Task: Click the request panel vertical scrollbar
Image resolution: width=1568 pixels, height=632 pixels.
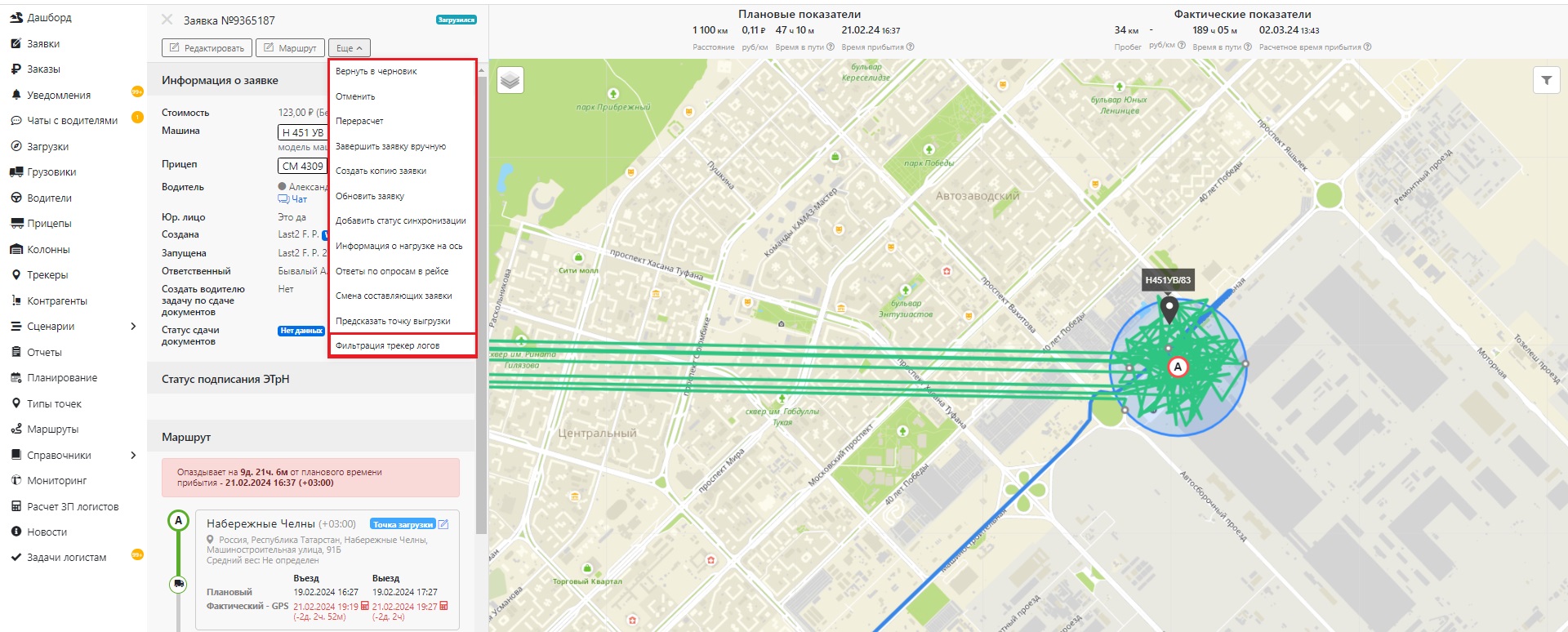Action: [481, 302]
